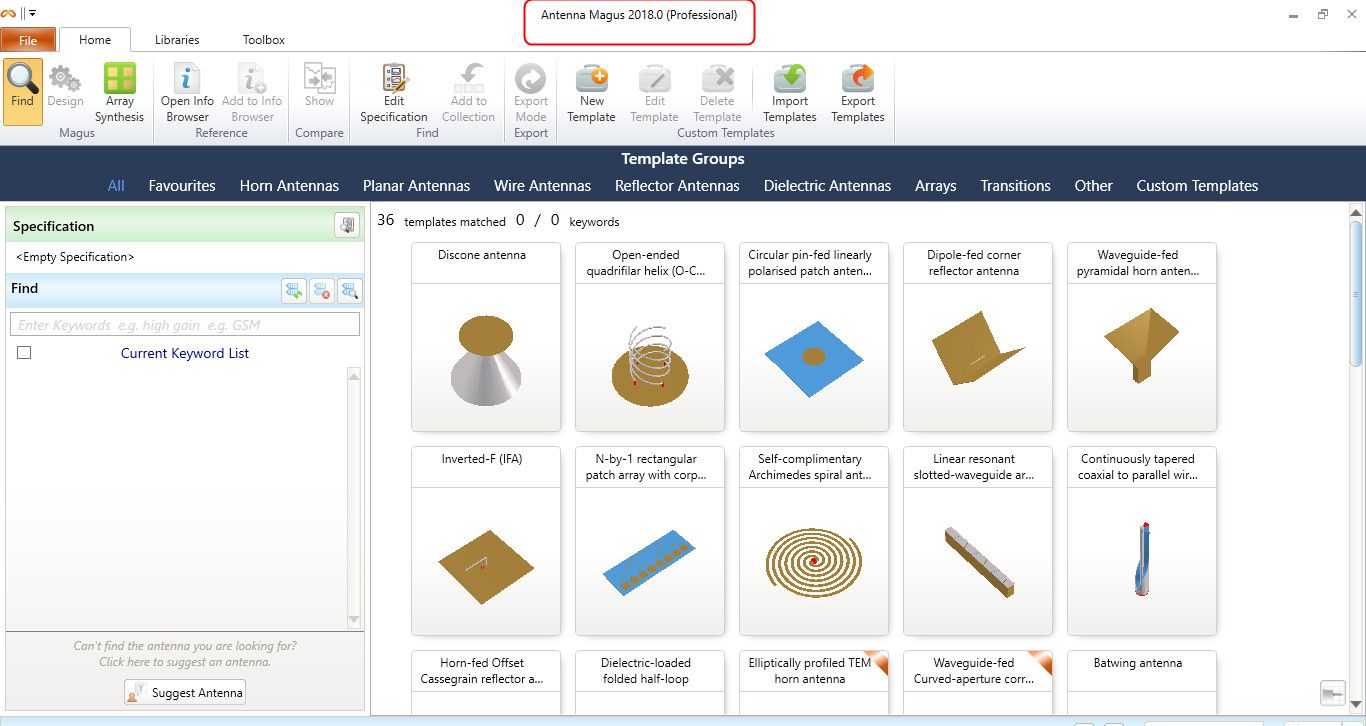Select the Arrays template group
The height and width of the screenshot is (726, 1366).
936,186
